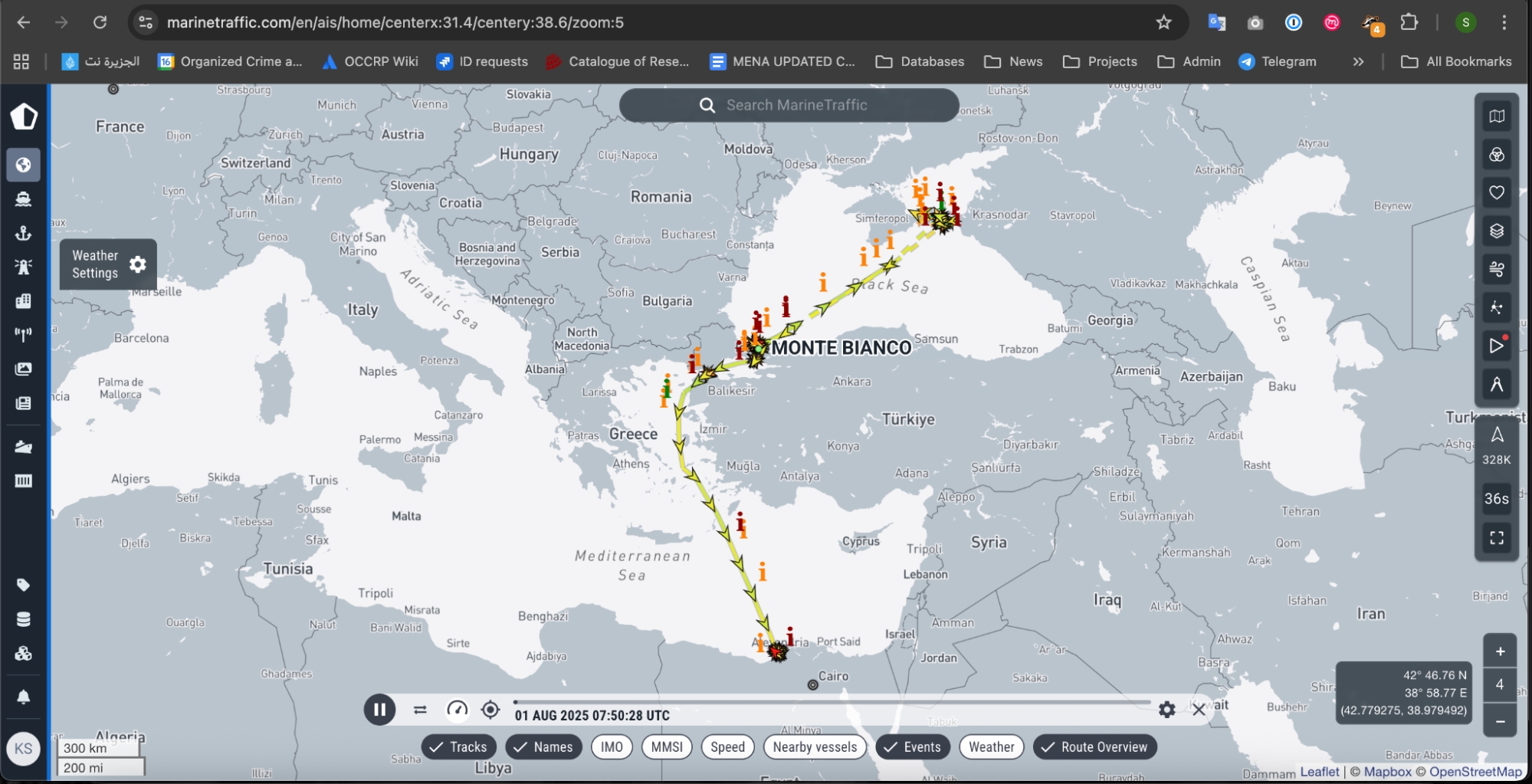The width and height of the screenshot is (1532, 784).
Task: Click the map layers stack icon
Action: [x=1496, y=231]
